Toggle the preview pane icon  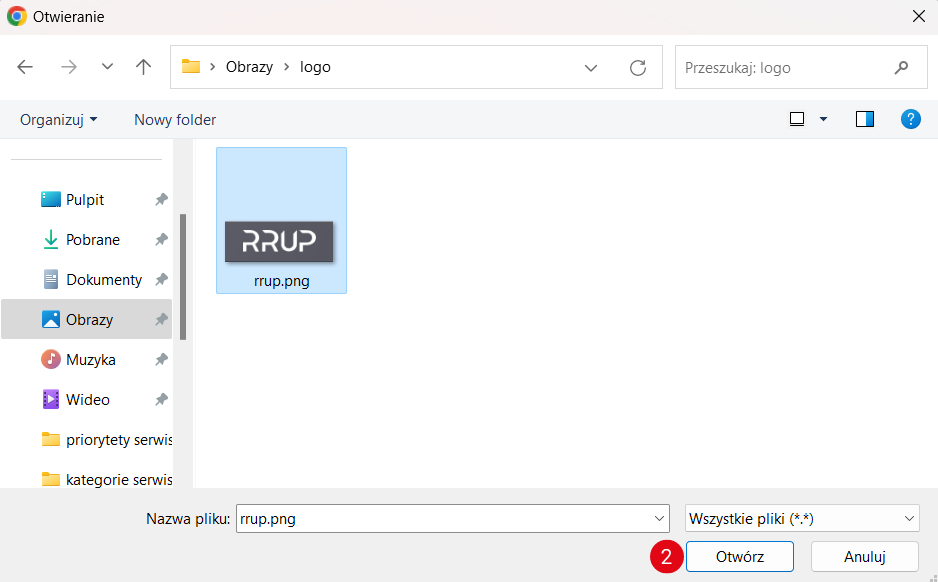865,119
